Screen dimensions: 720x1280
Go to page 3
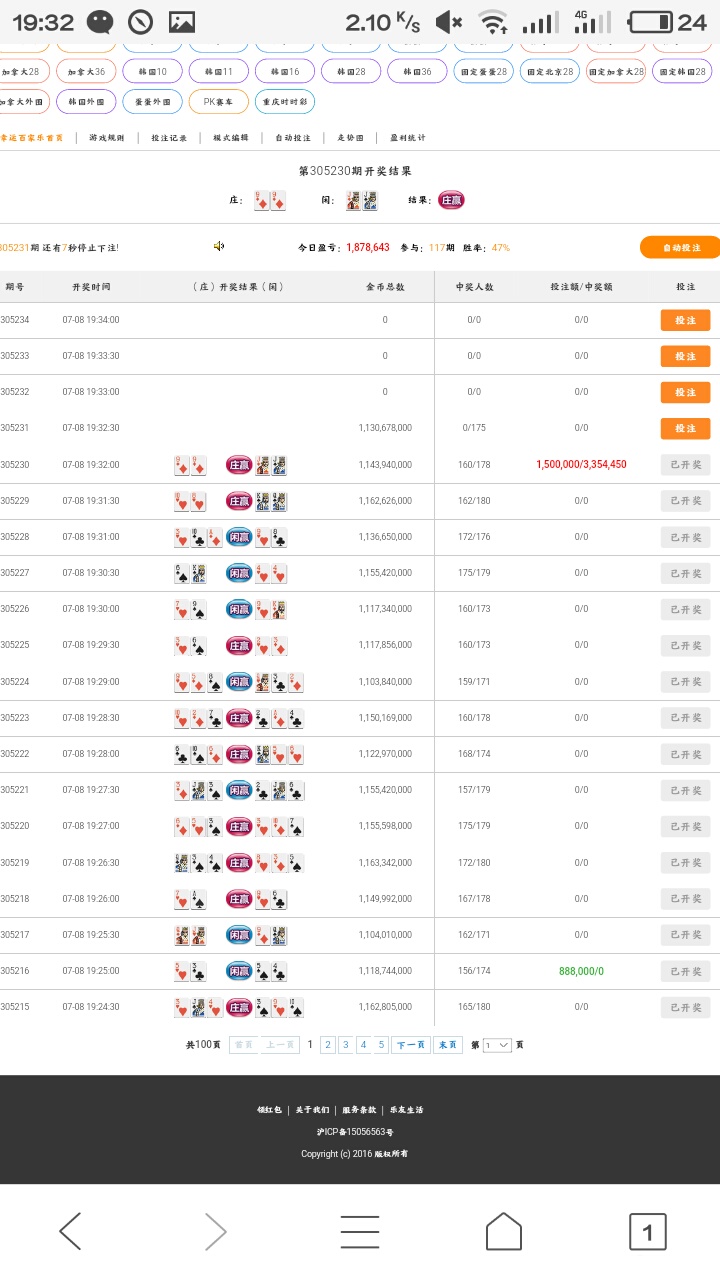(x=345, y=1045)
